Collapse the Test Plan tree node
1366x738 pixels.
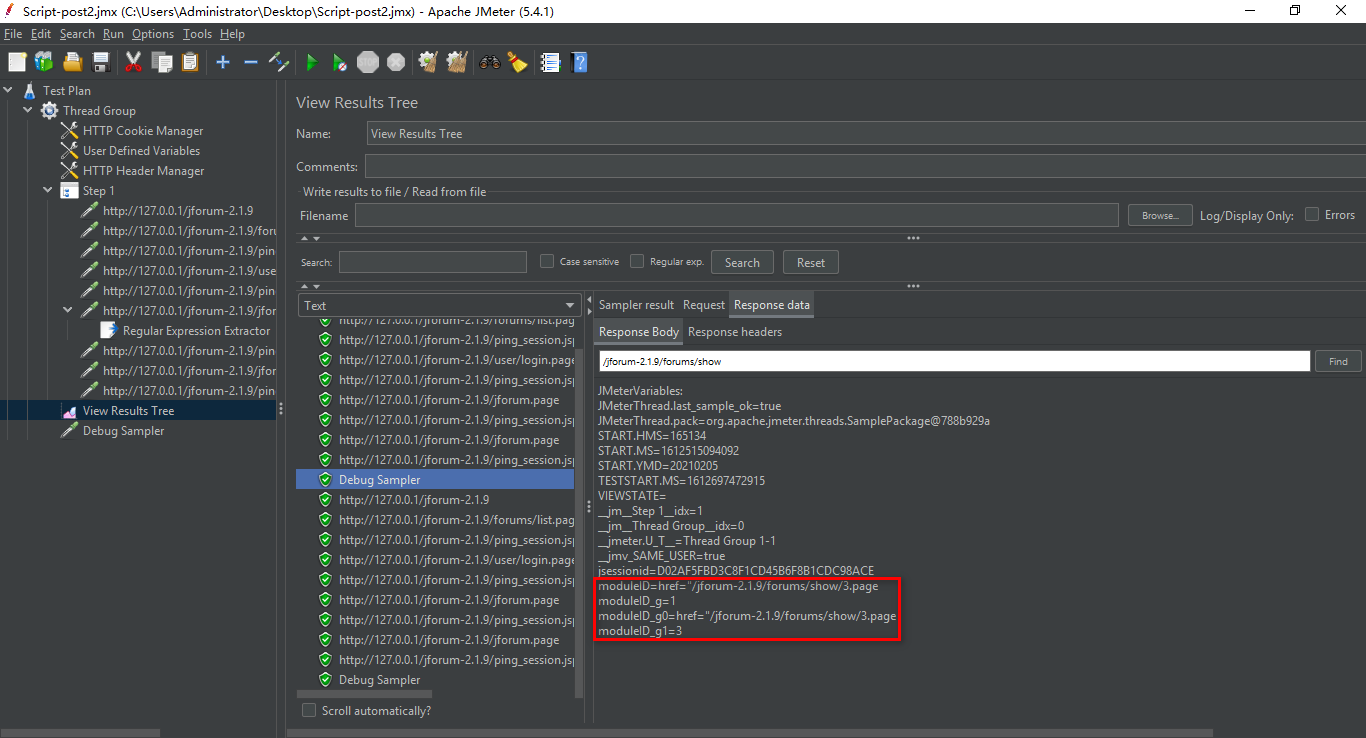click(x=8, y=90)
